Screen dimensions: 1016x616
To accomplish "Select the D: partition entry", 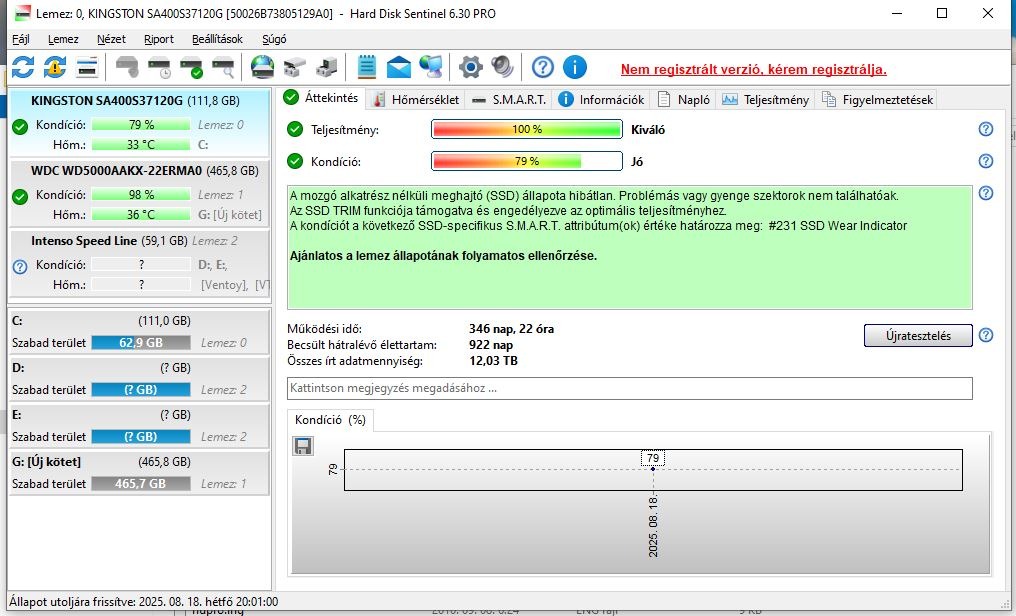I will (139, 379).
